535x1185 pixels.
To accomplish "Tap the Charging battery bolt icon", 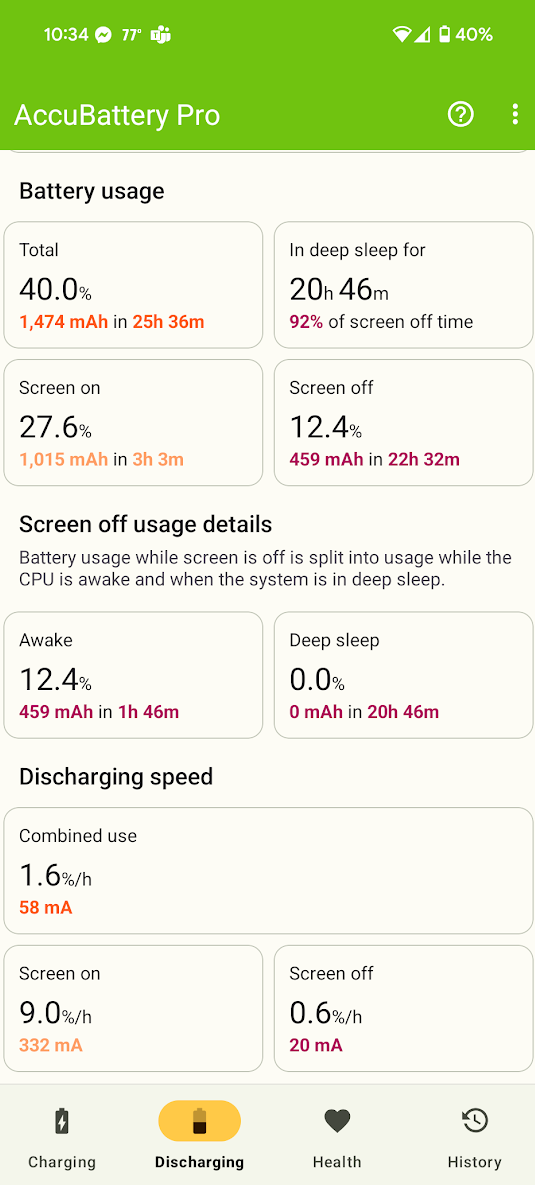I will pyautogui.click(x=62, y=1122).
